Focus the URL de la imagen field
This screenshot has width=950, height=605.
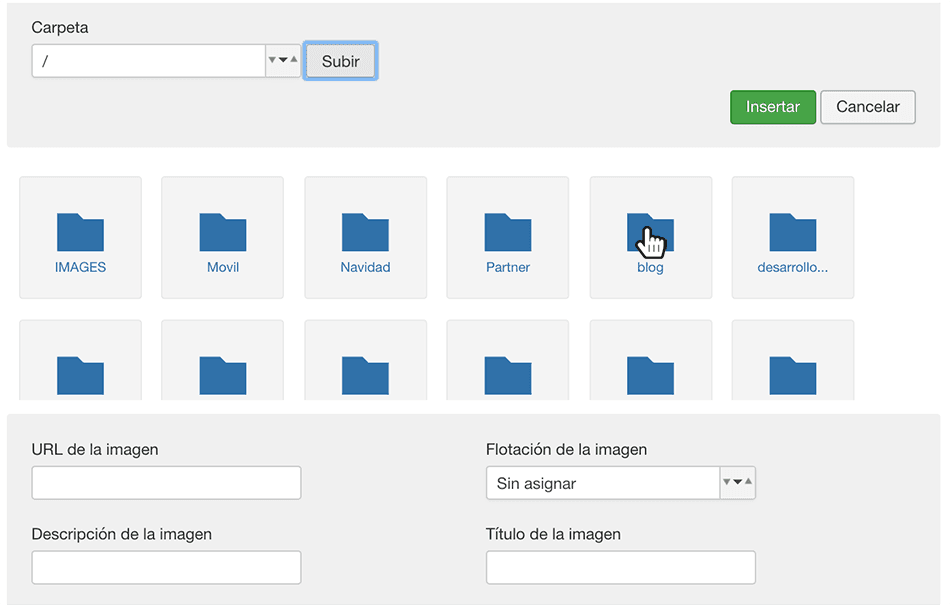pyautogui.click(x=166, y=483)
